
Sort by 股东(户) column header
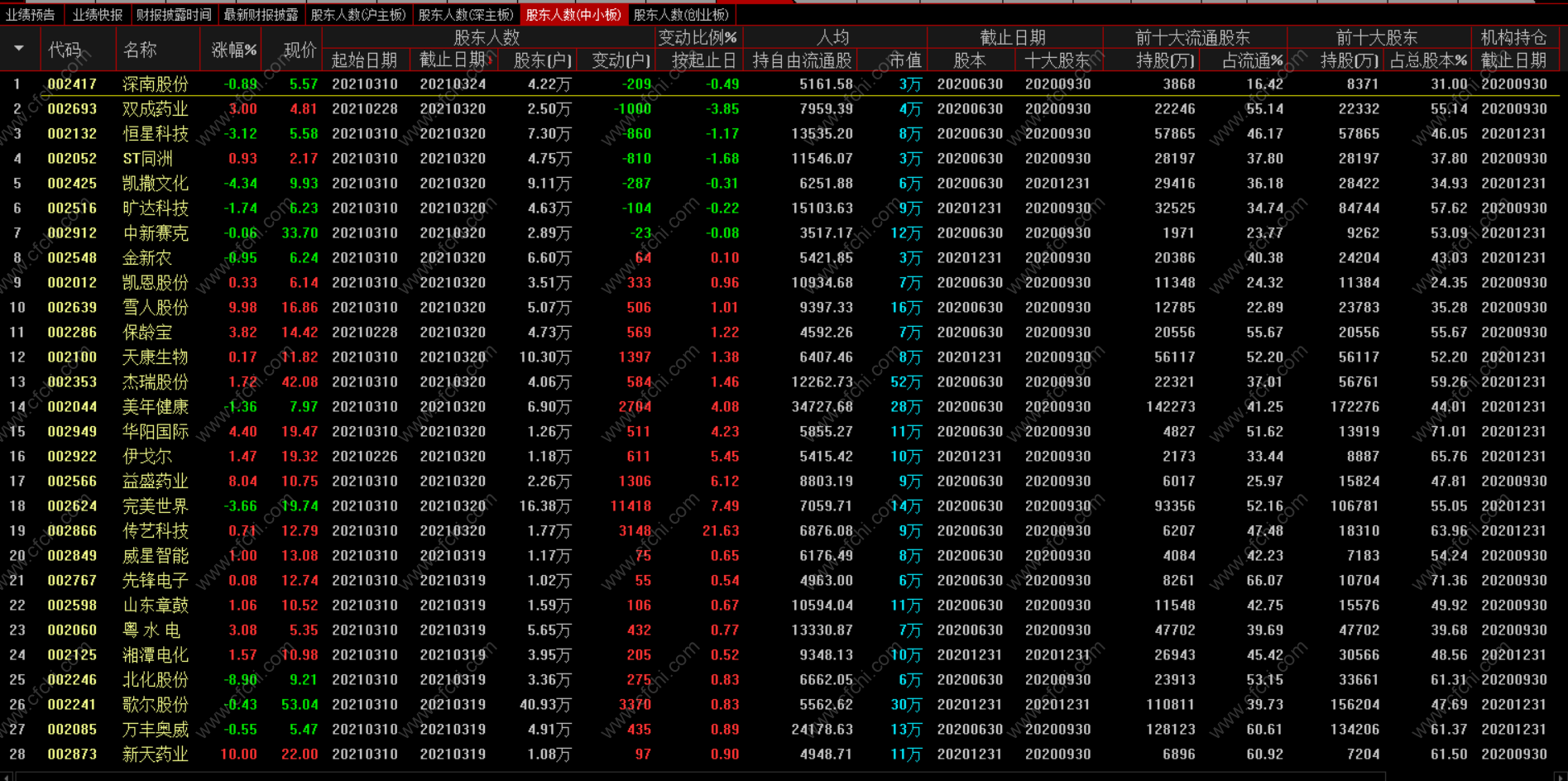pos(542,60)
